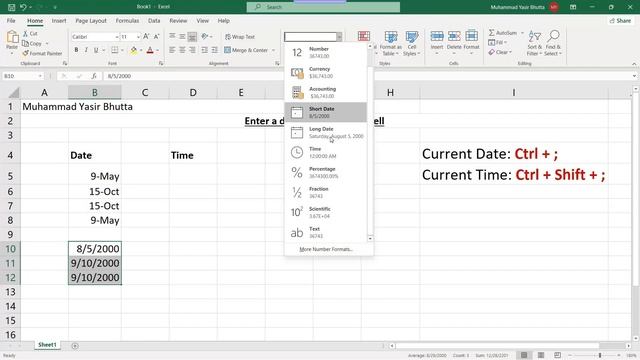Click the Number Format input box

click(310, 37)
